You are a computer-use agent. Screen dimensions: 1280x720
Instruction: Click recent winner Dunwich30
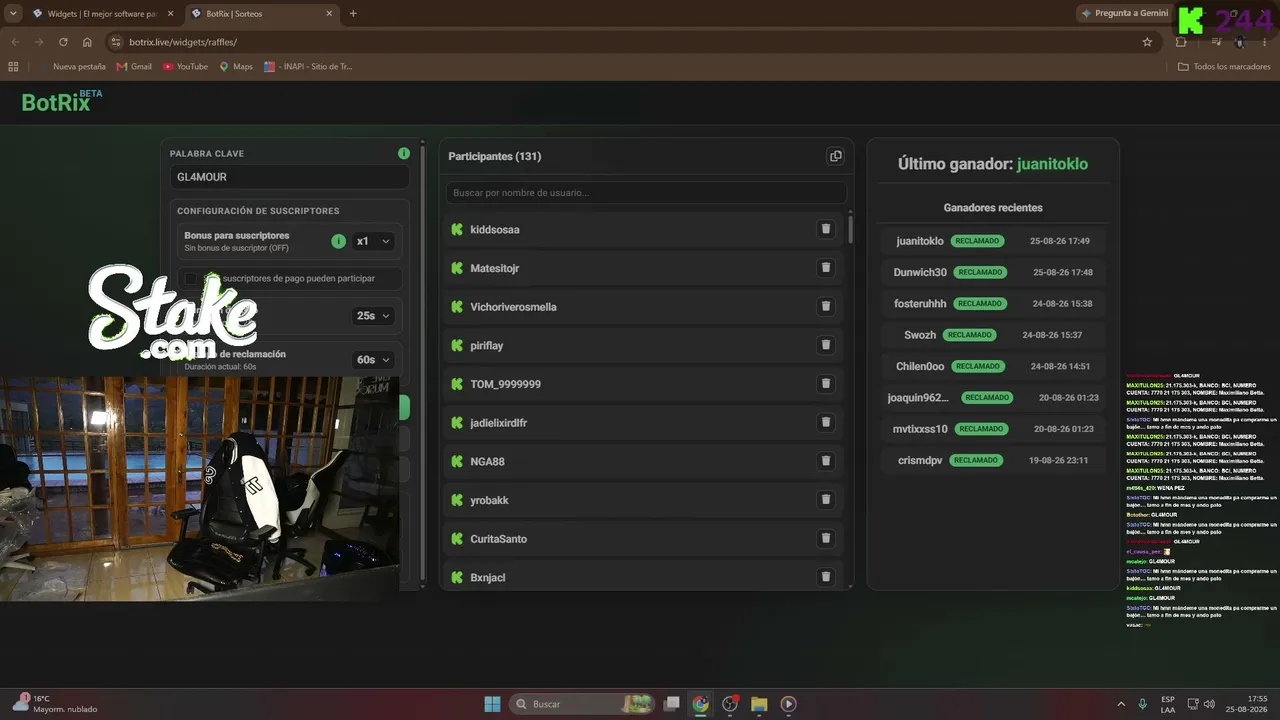coord(920,272)
